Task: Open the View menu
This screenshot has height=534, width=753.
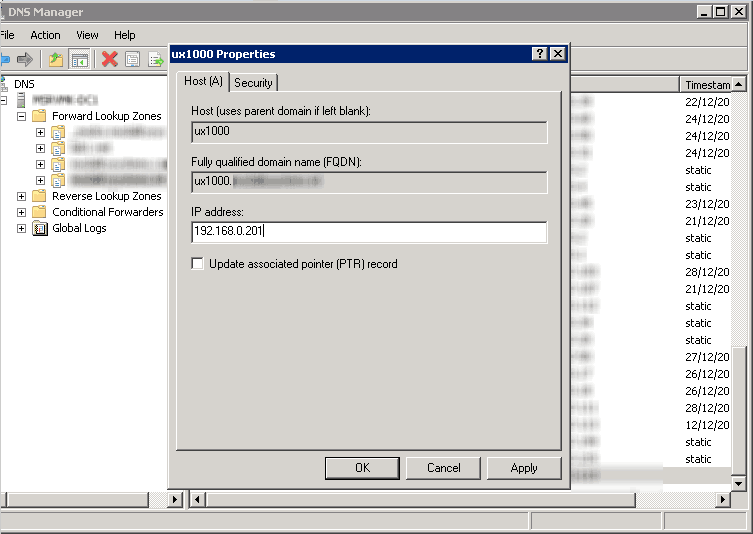Action: point(88,35)
